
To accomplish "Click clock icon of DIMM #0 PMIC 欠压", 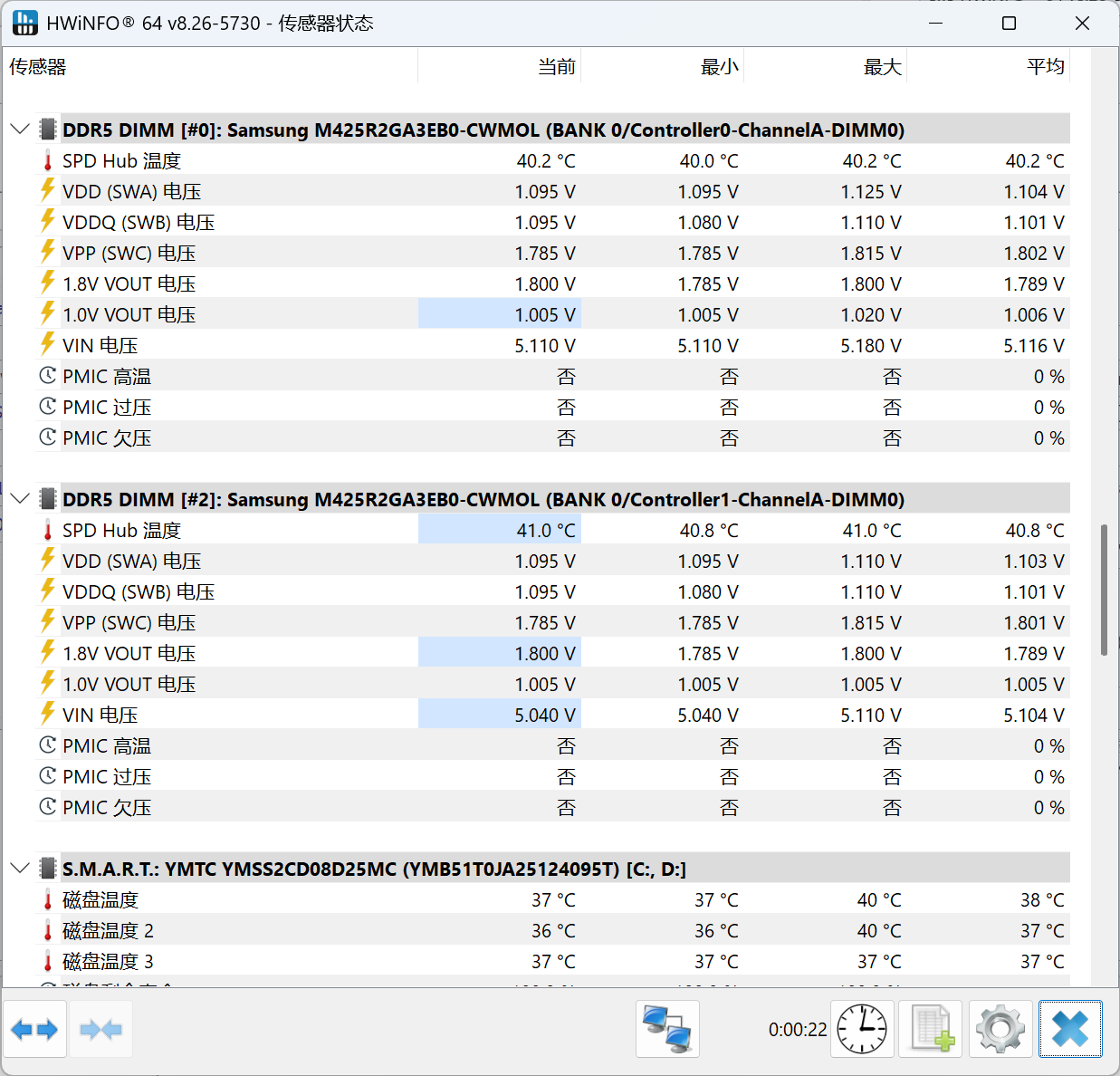I will (x=48, y=437).
